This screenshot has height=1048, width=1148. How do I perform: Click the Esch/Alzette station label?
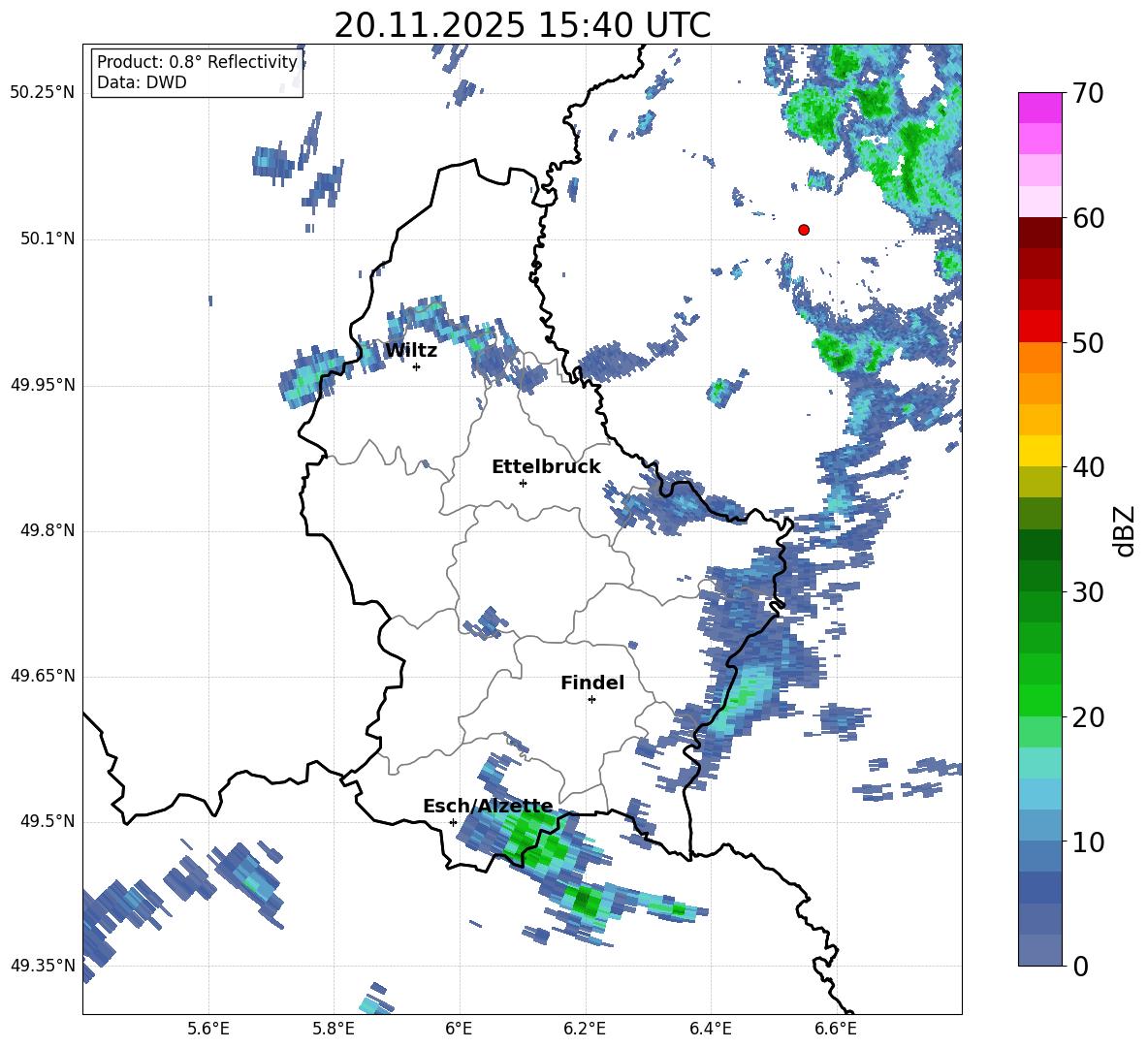tap(488, 806)
